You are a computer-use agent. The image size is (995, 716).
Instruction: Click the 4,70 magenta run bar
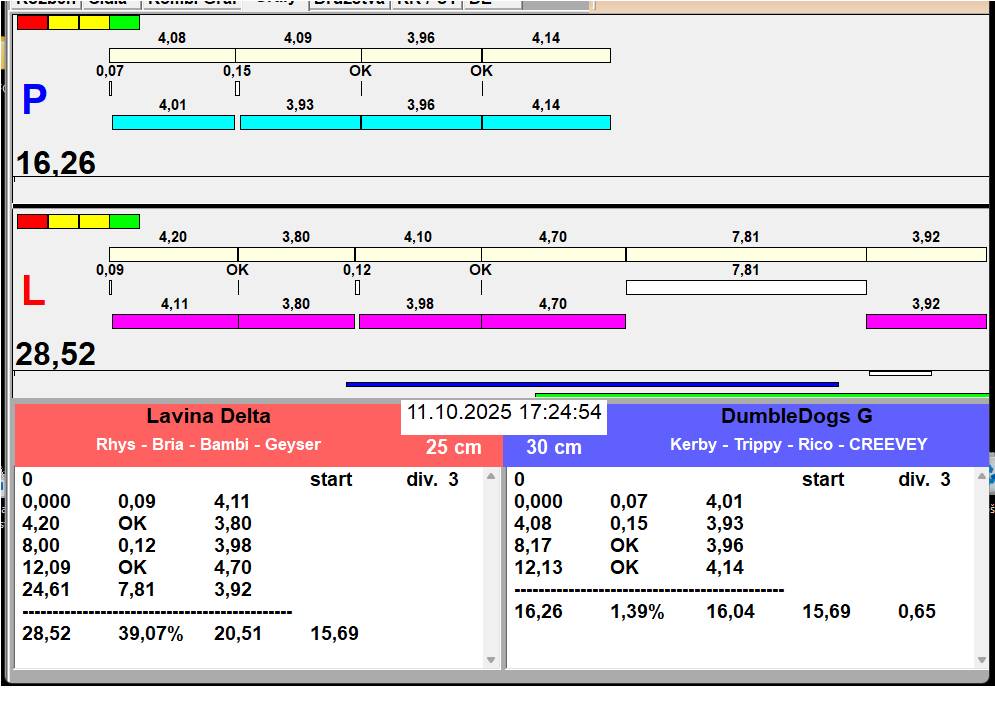[x=553, y=321]
